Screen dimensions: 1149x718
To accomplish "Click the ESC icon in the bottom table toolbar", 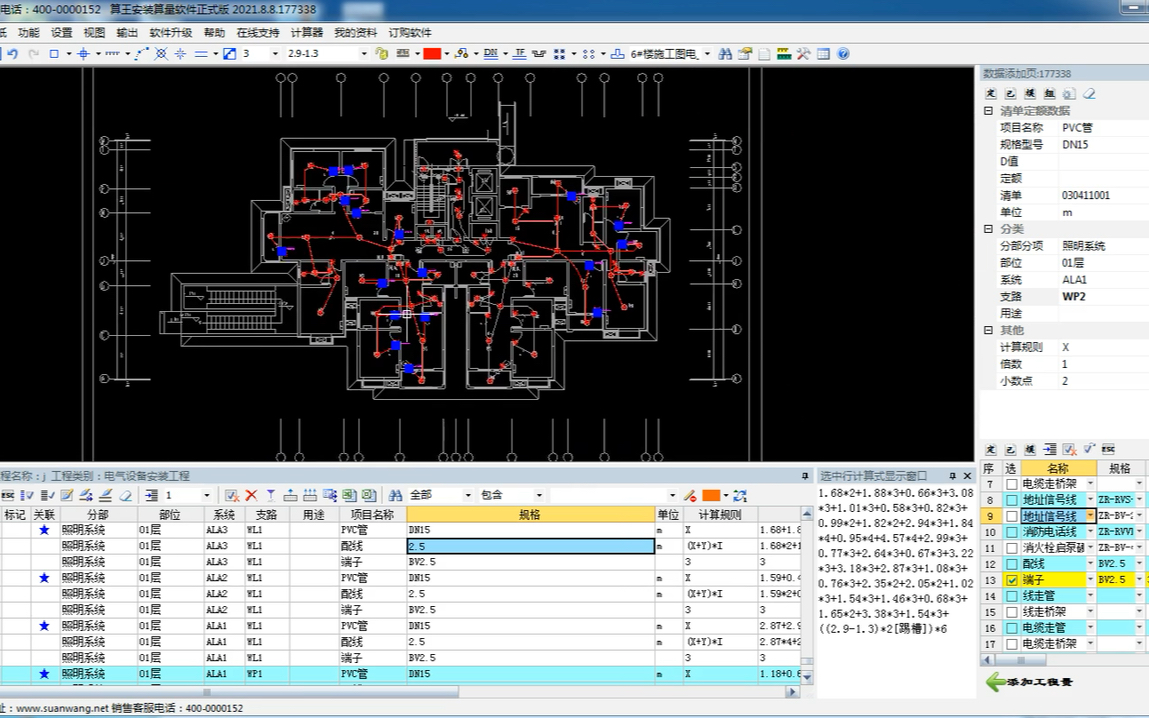I will click(x=8, y=495).
